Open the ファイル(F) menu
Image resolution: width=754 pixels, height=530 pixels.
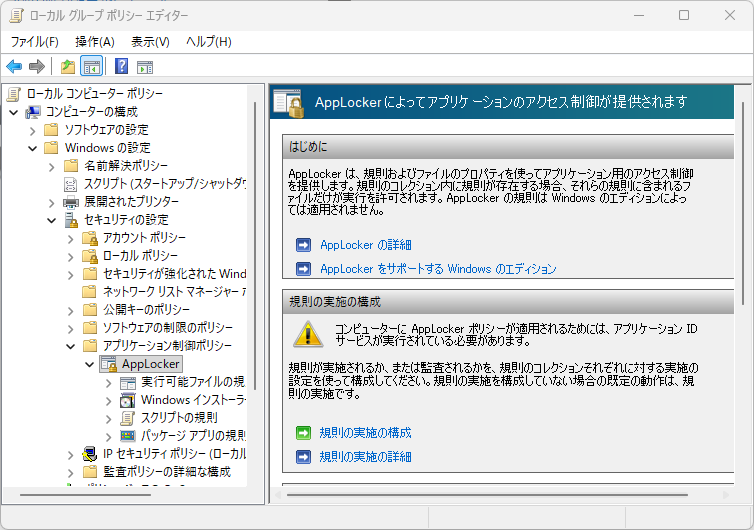(x=35, y=41)
